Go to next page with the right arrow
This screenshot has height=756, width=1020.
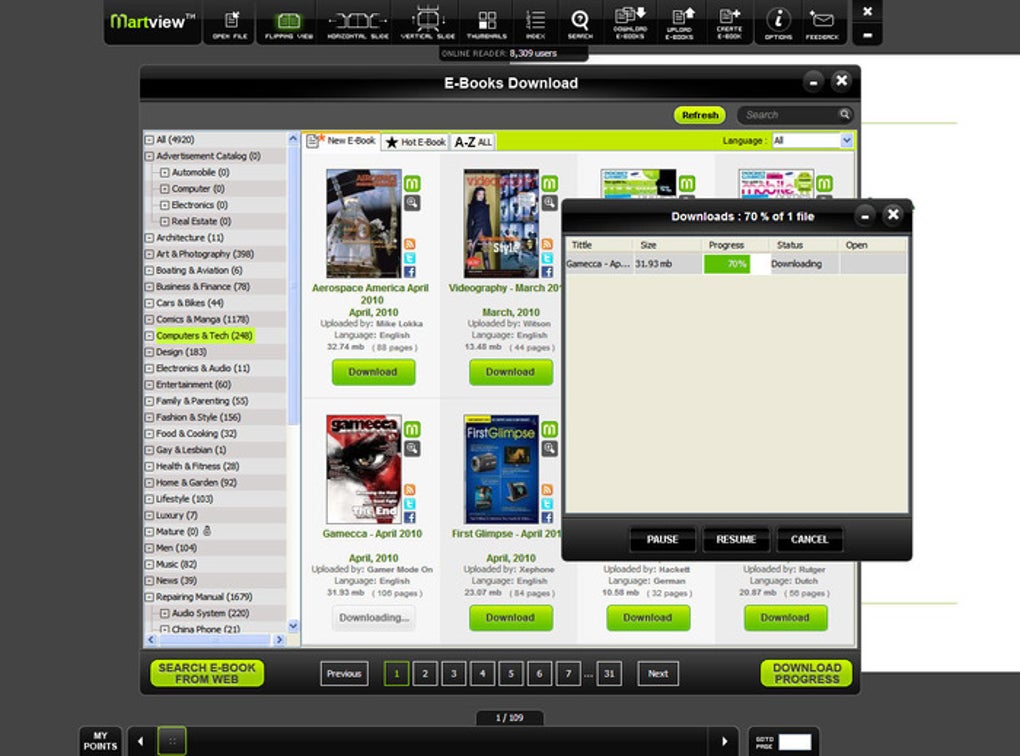pos(724,741)
